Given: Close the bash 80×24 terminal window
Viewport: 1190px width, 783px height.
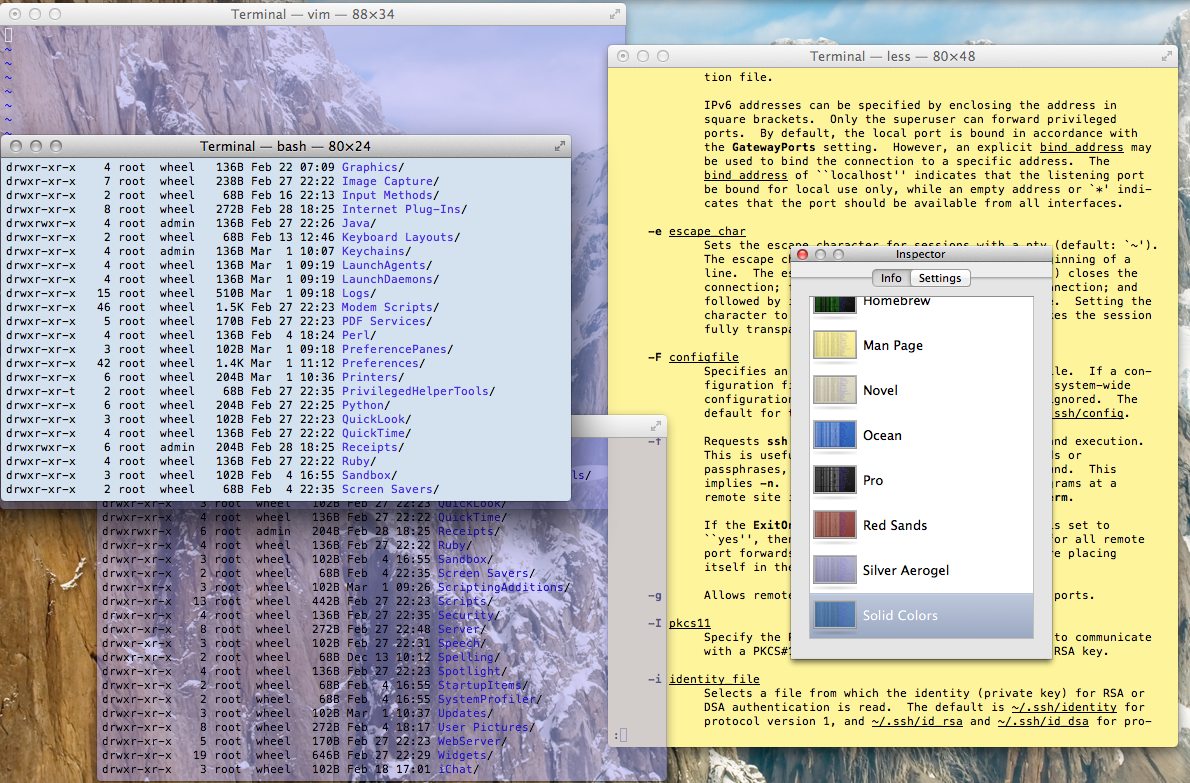Looking at the screenshot, I should (x=14, y=146).
